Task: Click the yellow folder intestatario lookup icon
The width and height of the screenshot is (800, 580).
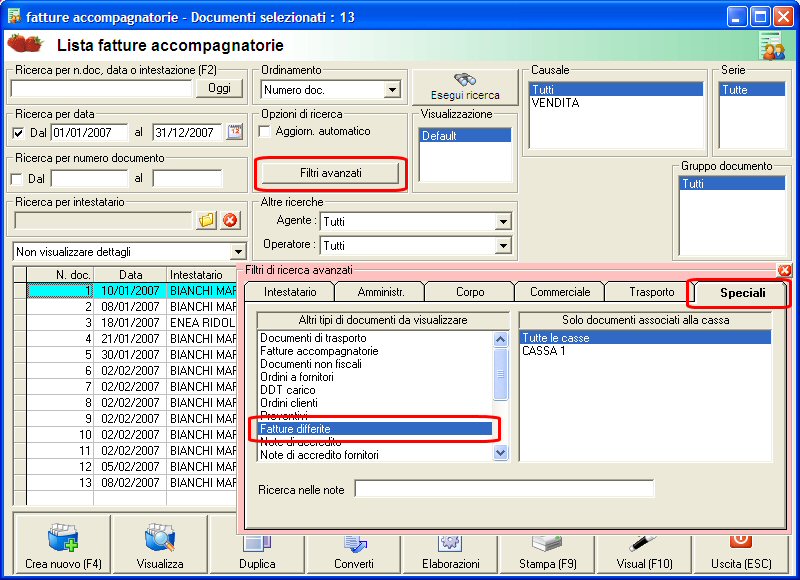Action: [207, 220]
